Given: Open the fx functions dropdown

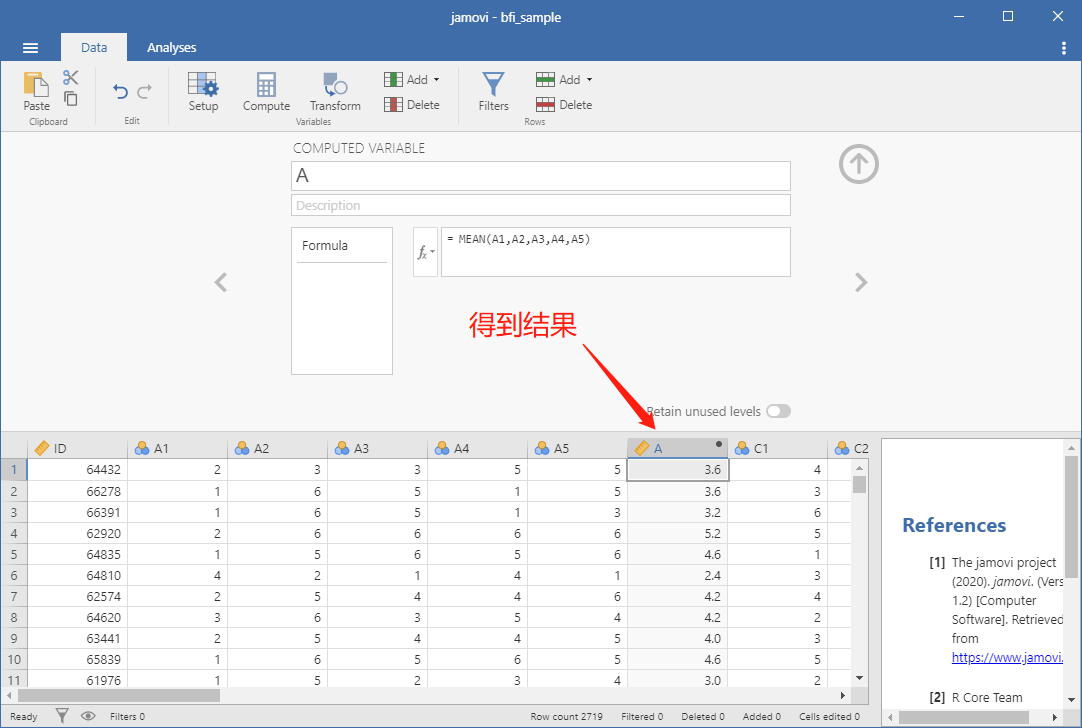Looking at the screenshot, I should (x=425, y=253).
